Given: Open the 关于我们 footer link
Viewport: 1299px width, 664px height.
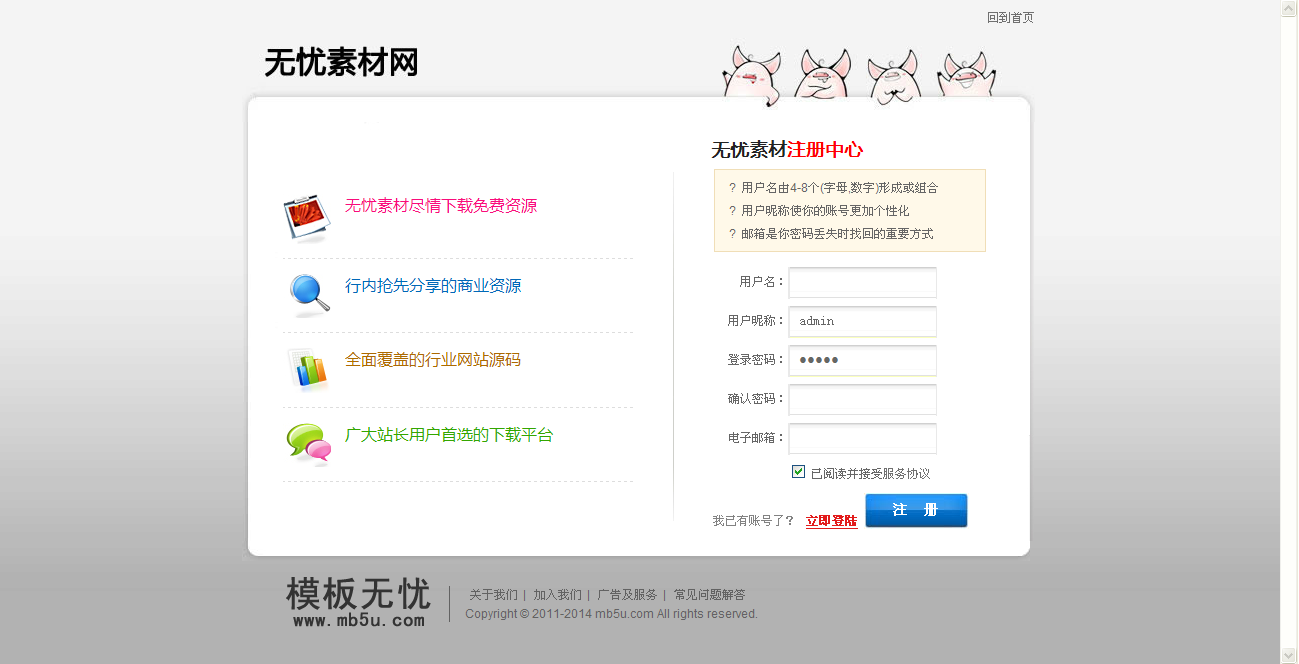Looking at the screenshot, I should [x=493, y=595].
